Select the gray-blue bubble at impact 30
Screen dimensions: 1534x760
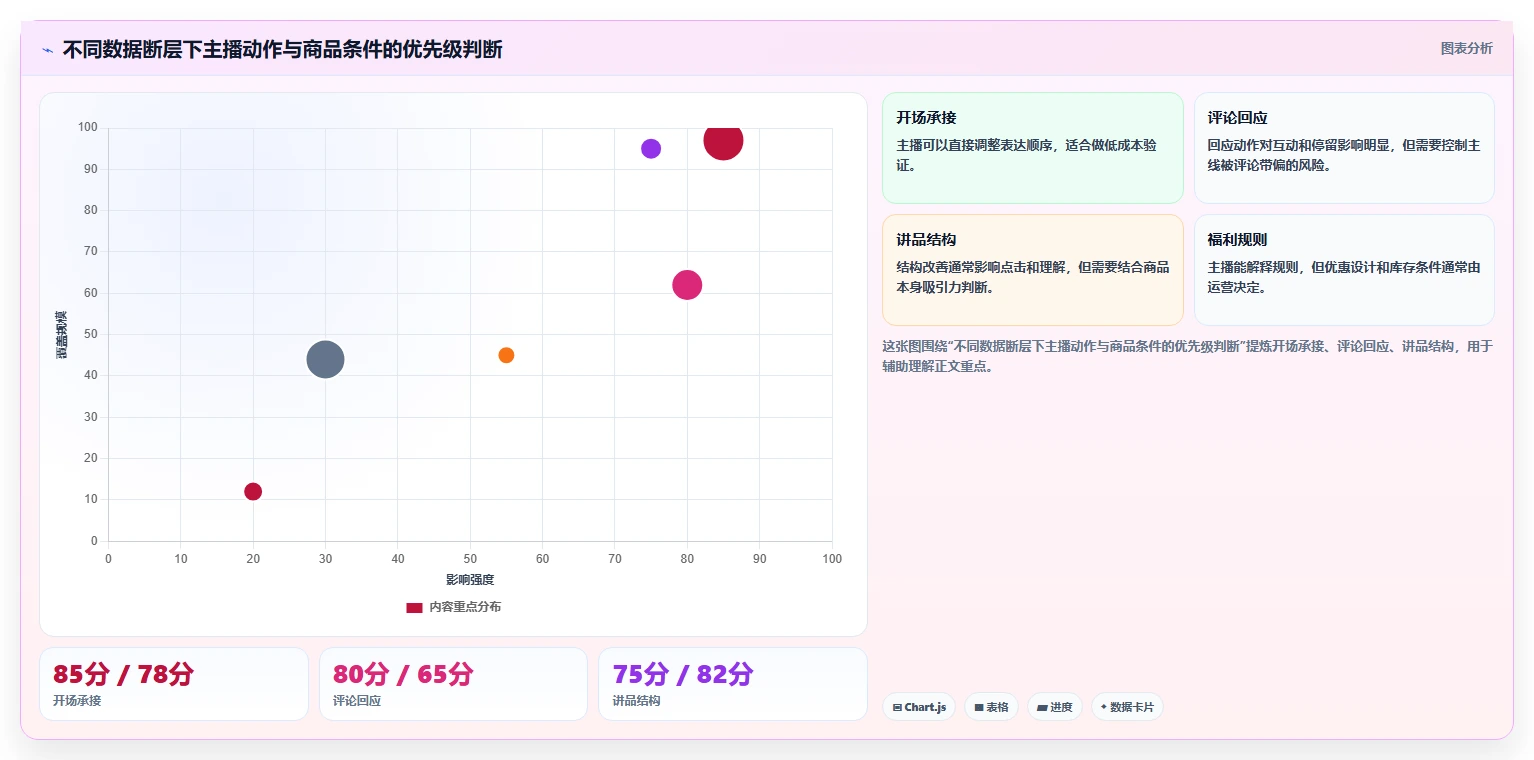[x=325, y=359]
